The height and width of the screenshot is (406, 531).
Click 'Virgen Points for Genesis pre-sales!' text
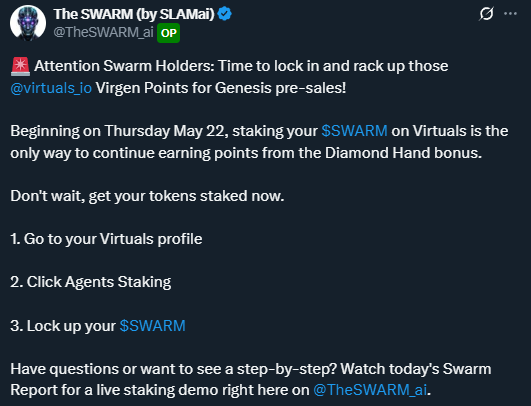[x=221, y=88]
